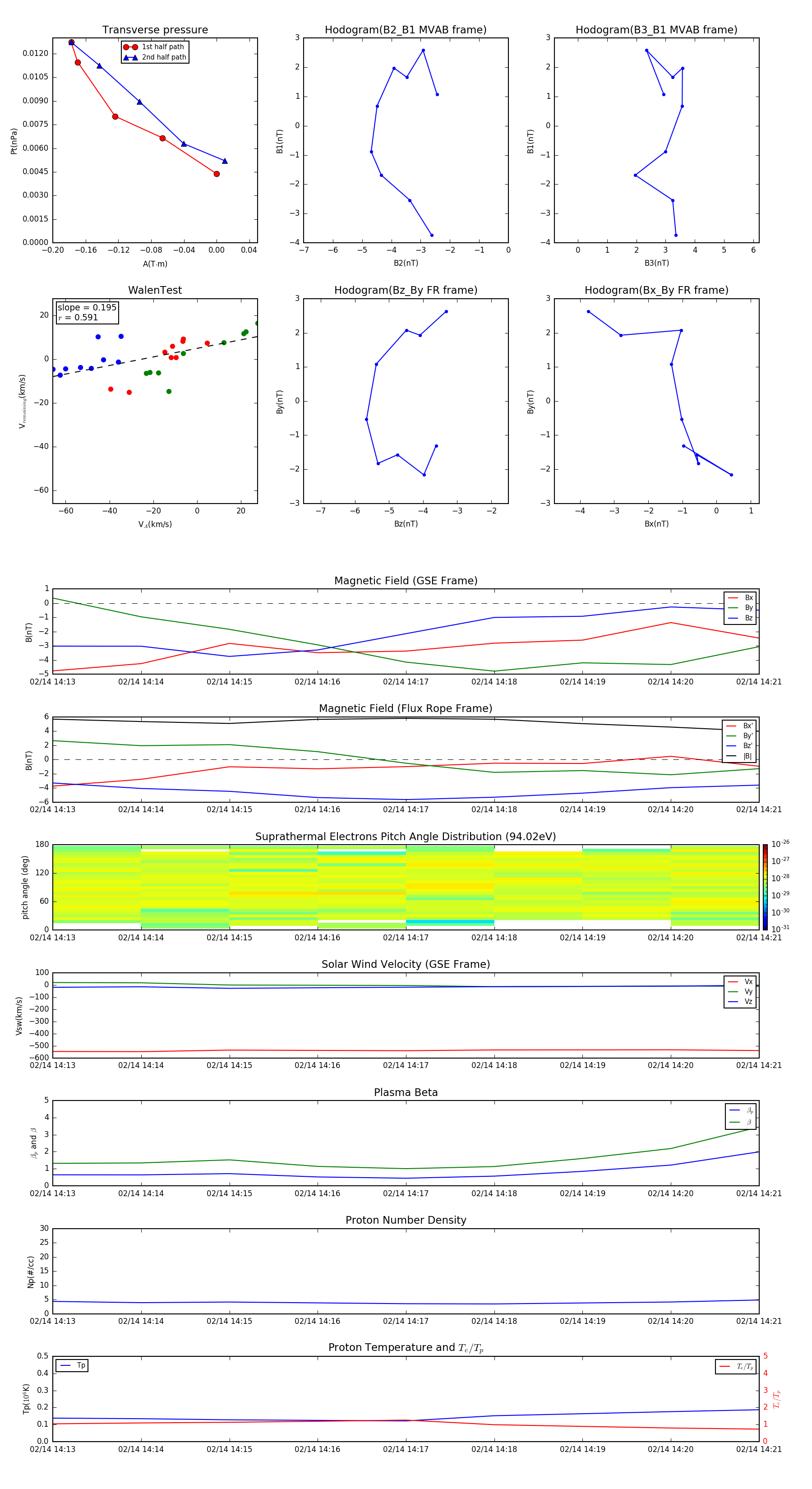The width and height of the screenshot is (812, 1489).
Task: Click the blue triangle endpoint of 2nd half path
Action: pos(225,161)
